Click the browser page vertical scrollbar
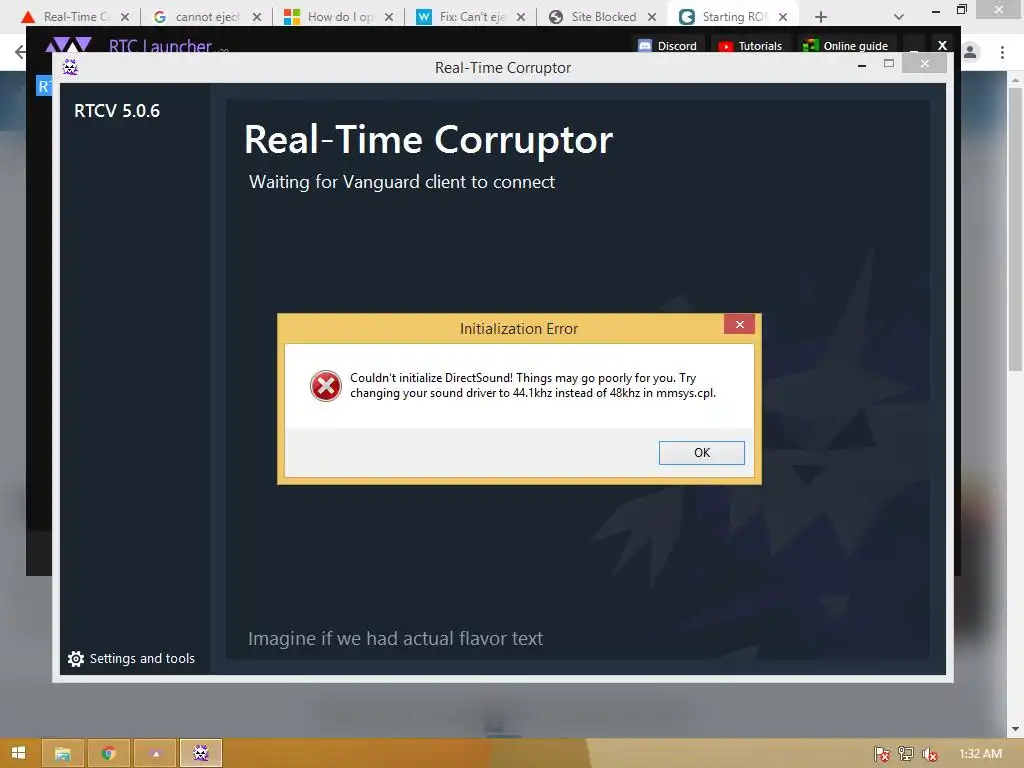The image size is (1024, 768). (x=1014, y=229)
